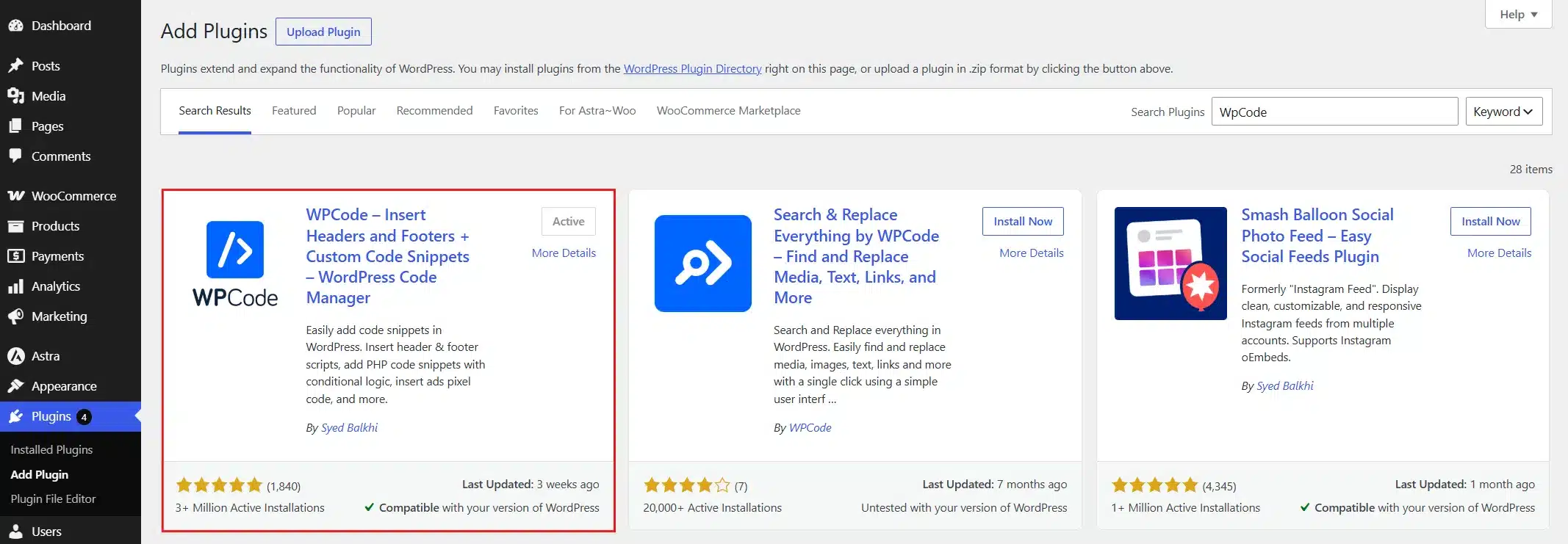Click "Last Updated: 3 weeks ago" text
1568x544 pixels.
pyautogui.click(x=531, y=485)
